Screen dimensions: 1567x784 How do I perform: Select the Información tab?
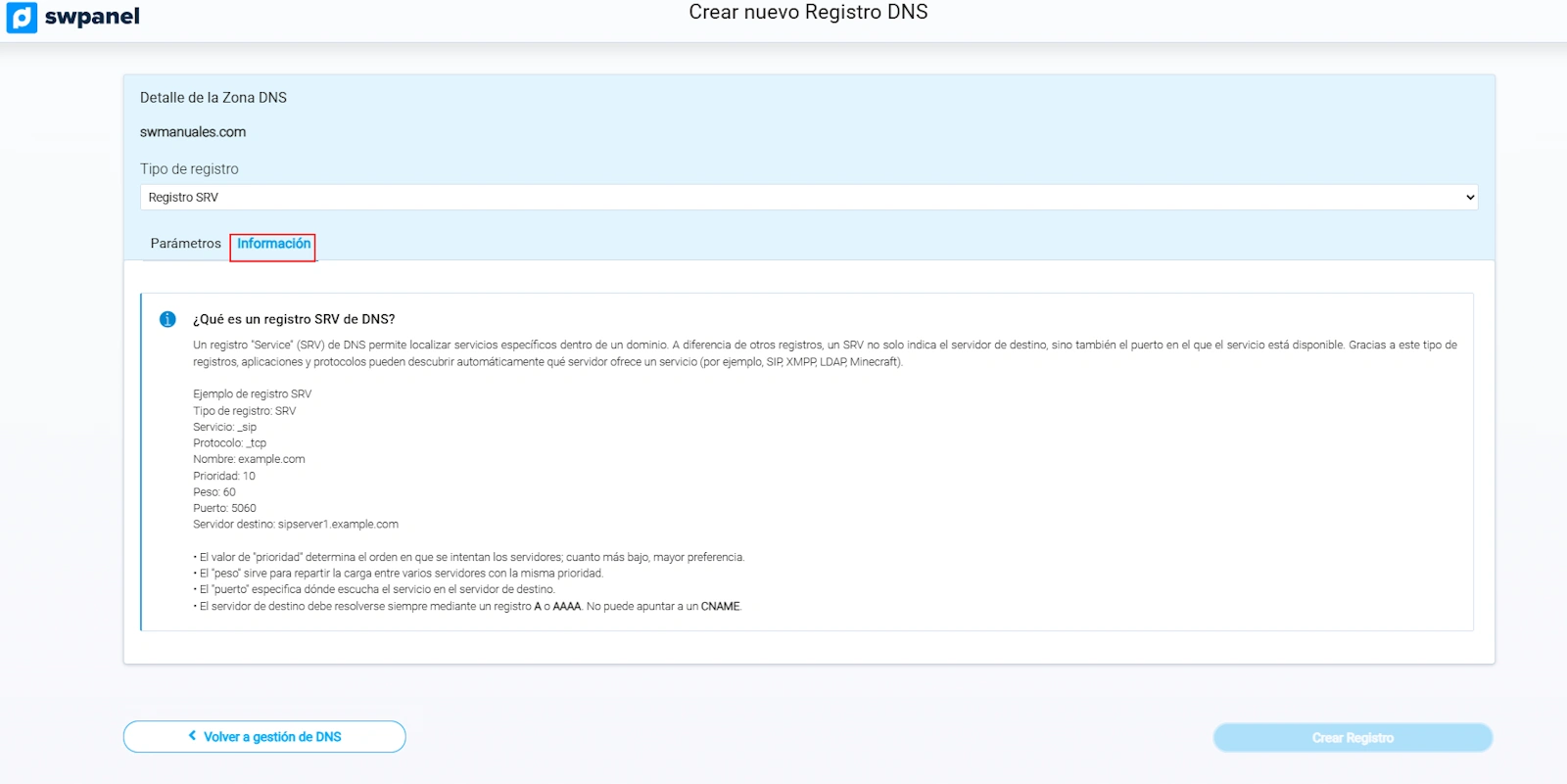point(273,244)
